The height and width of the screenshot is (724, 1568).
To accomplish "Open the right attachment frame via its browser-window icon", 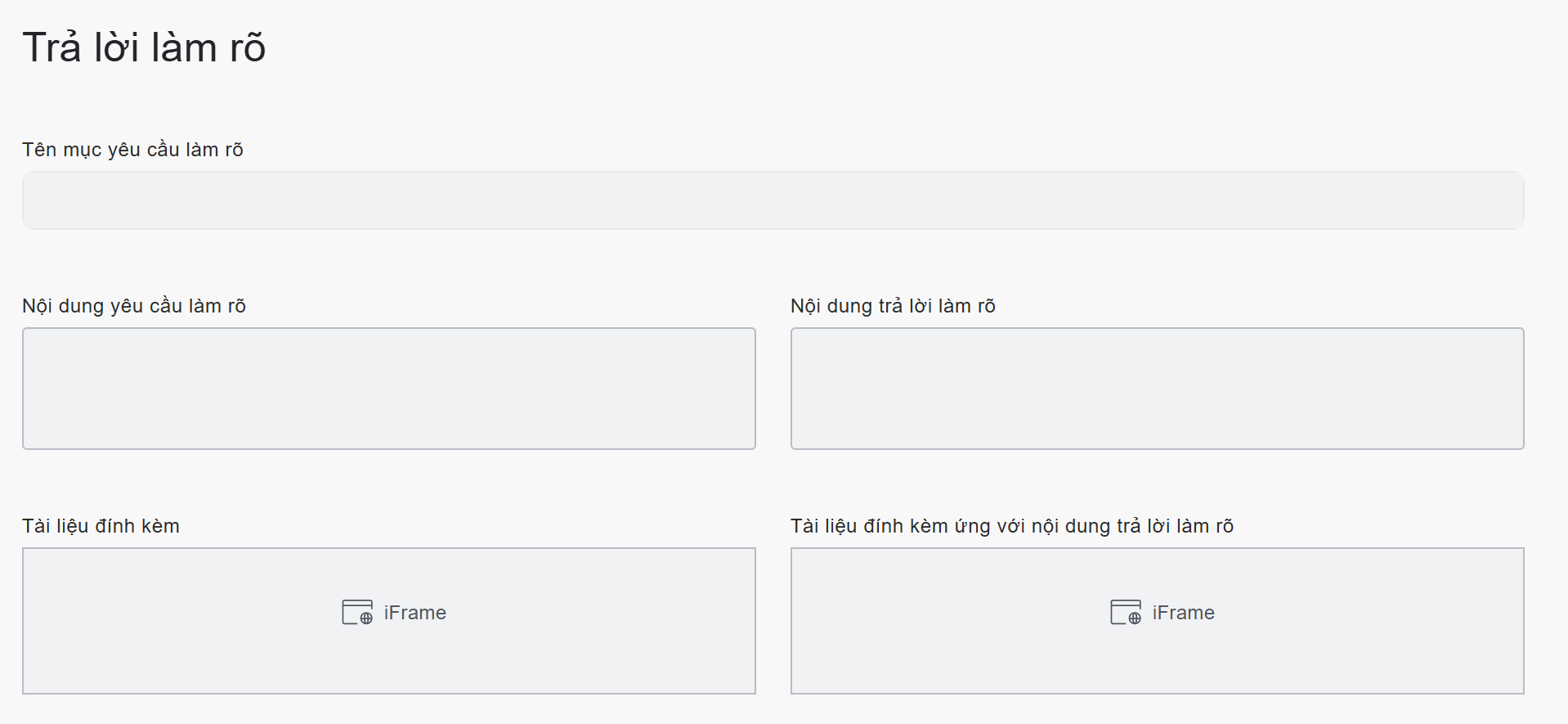I will click(x=1126, y=612).
